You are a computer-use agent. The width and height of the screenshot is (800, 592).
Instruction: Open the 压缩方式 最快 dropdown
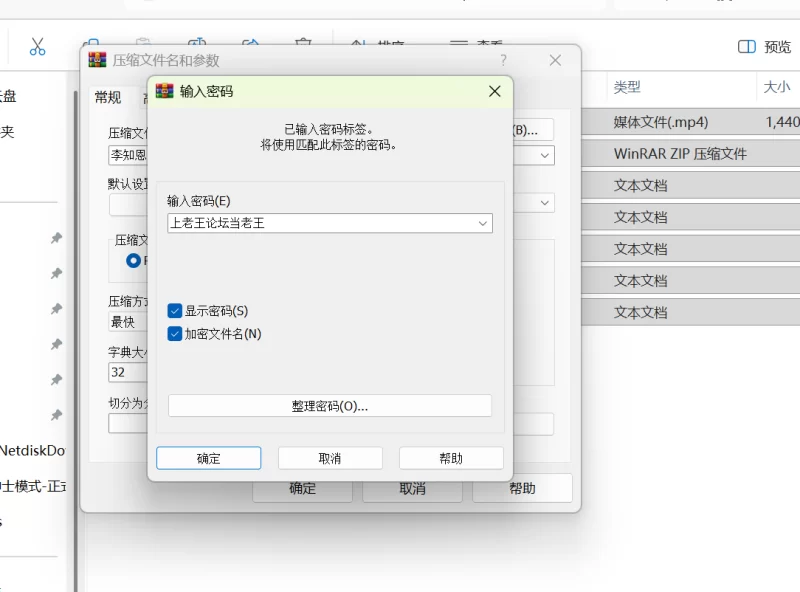click(x=127, y=322)
